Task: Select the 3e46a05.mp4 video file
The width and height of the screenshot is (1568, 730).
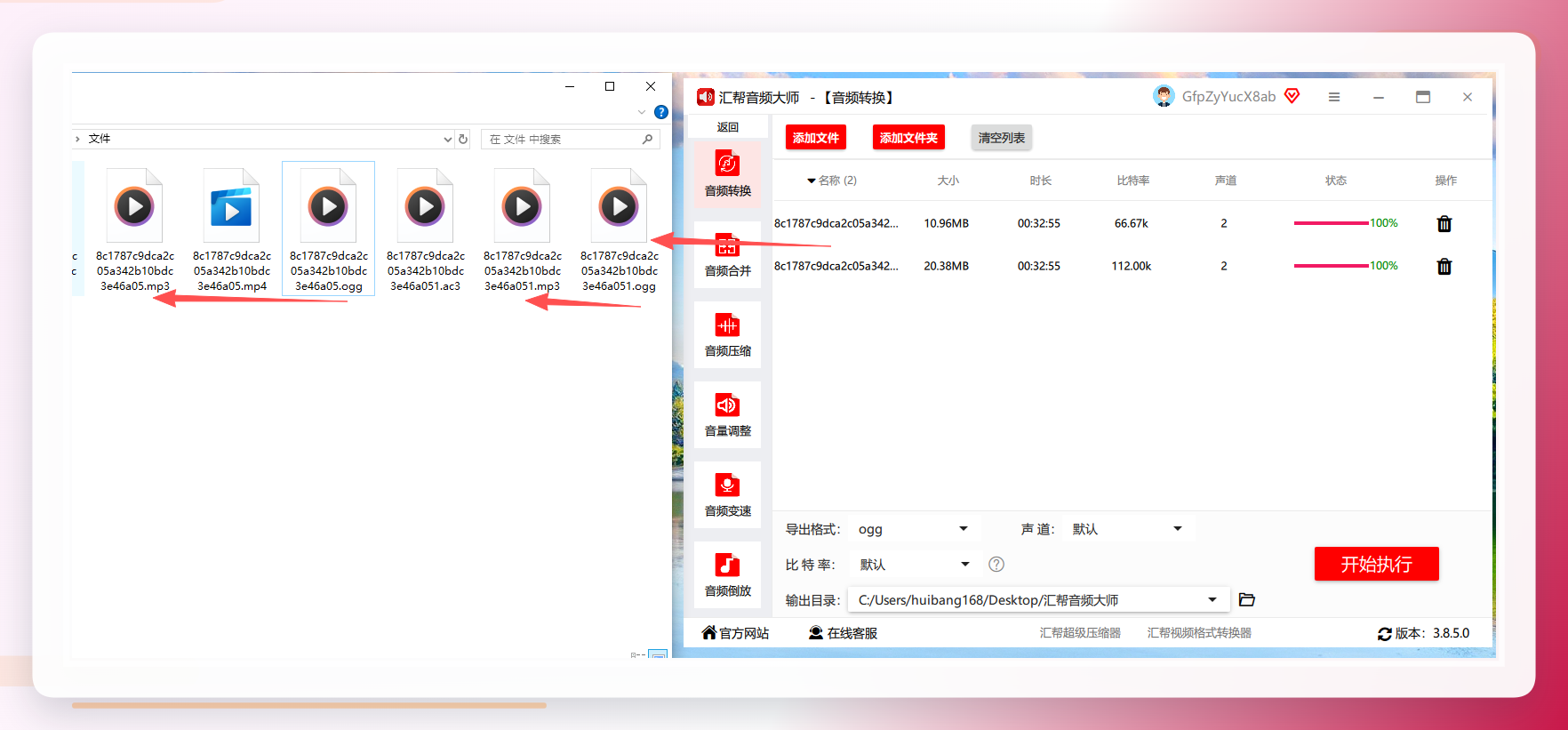Action: [232, 229]
